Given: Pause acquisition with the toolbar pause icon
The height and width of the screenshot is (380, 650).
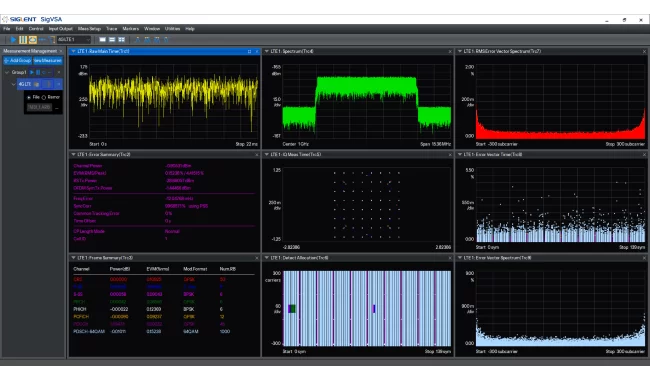Looking at the screenshot, I should pos(23,40).
